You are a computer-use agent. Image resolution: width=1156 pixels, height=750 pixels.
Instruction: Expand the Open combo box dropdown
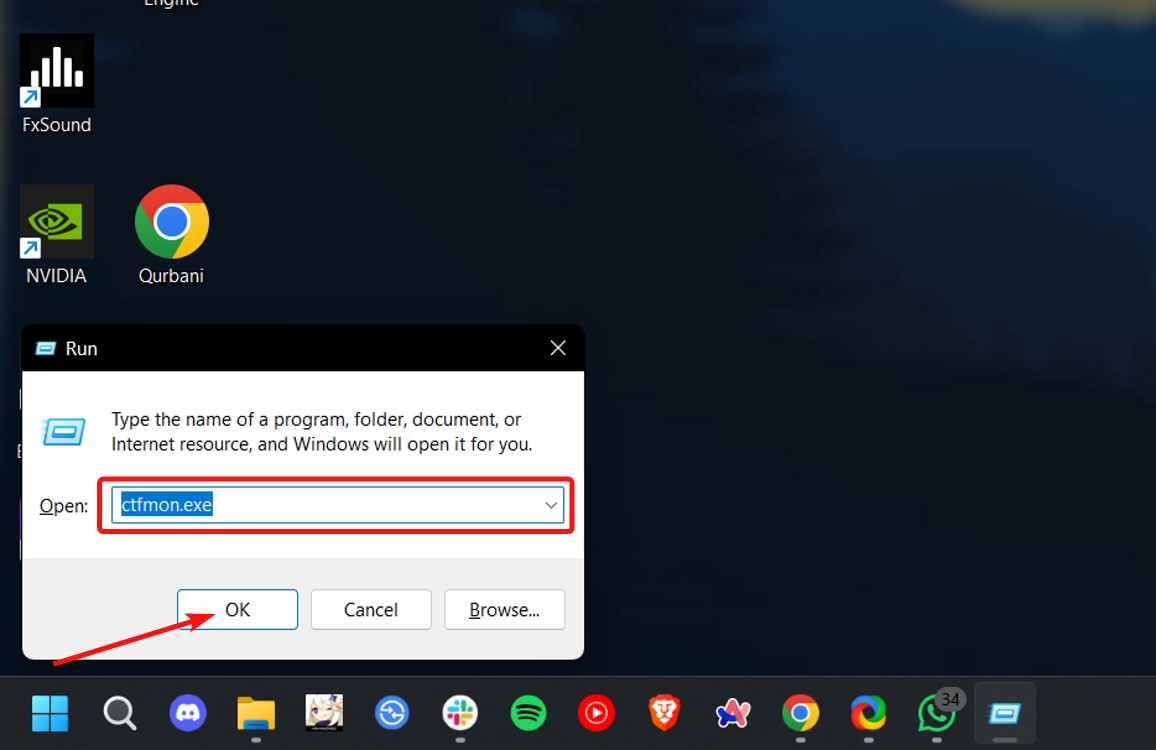pos(551,505)
